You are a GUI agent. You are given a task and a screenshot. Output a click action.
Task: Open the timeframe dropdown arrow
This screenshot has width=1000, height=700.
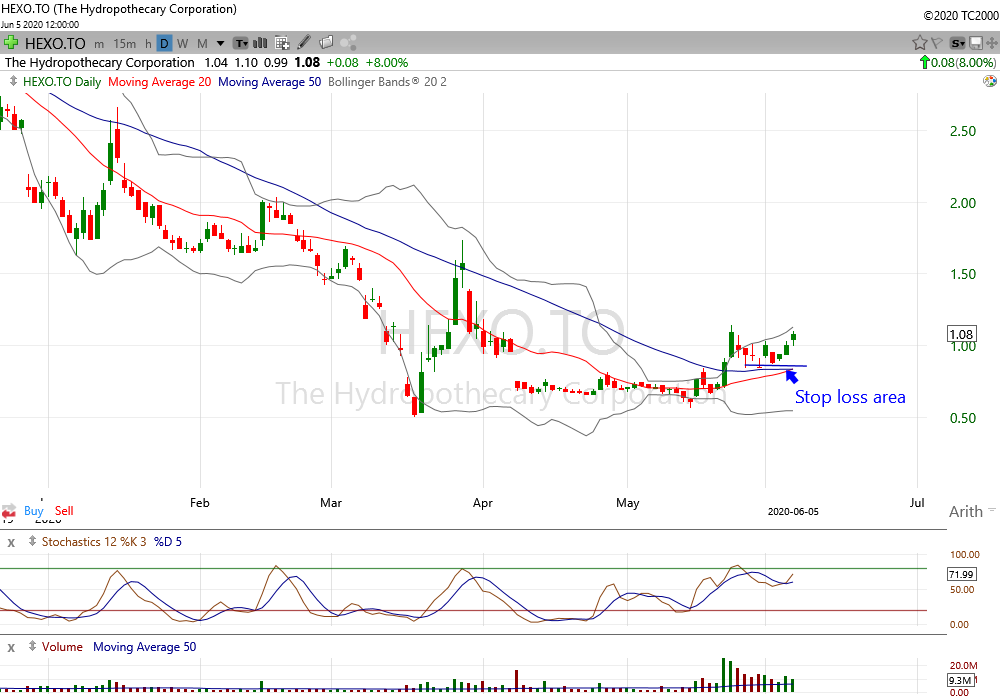click(221, 44)
